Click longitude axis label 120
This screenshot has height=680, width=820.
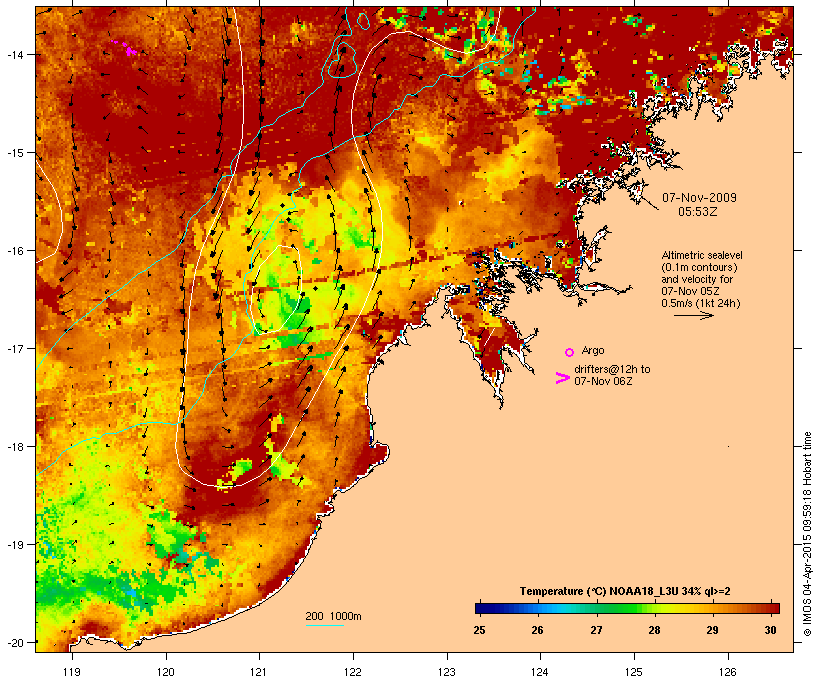(166, 672)
